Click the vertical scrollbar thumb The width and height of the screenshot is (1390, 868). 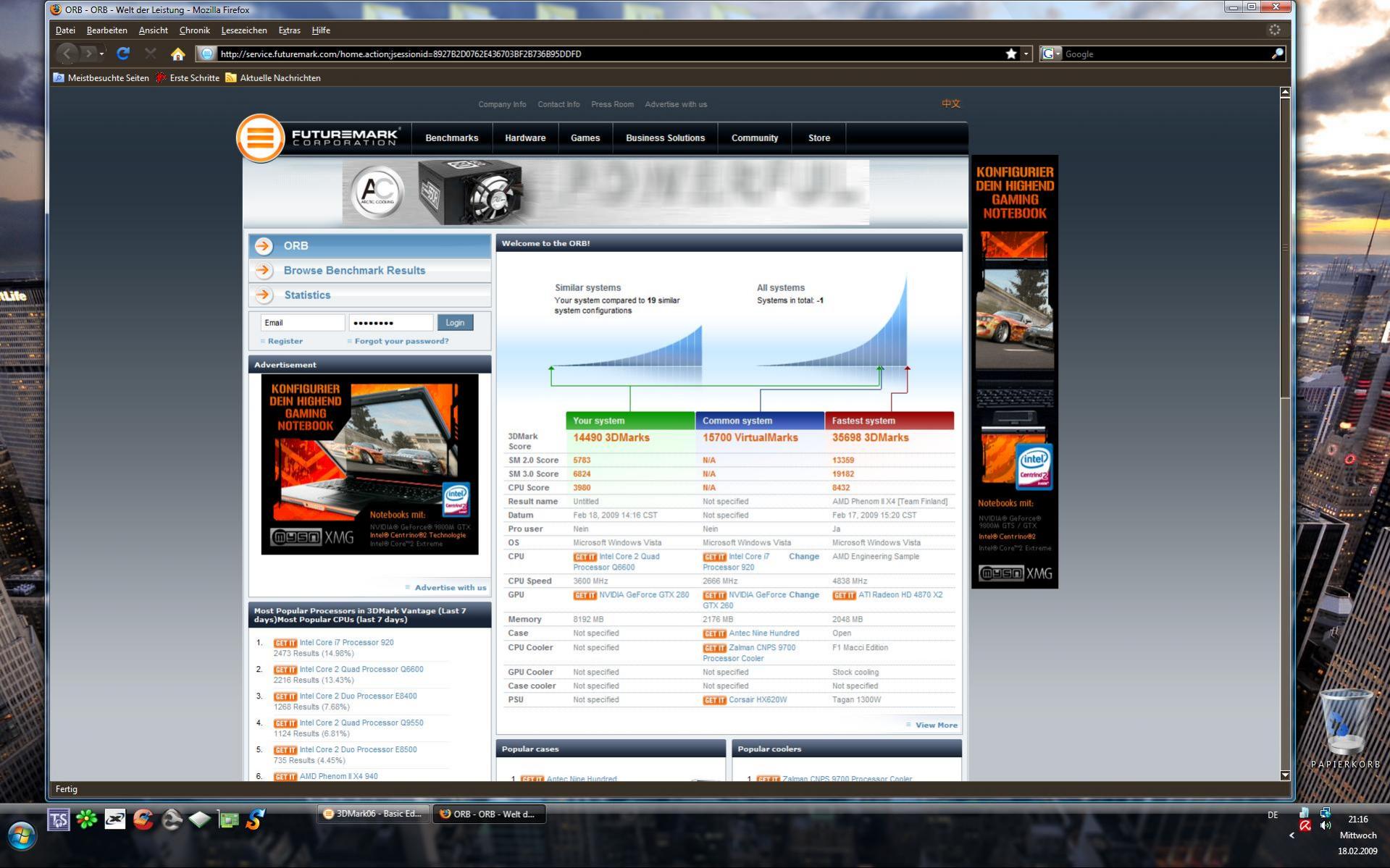tap(1285, 248)
